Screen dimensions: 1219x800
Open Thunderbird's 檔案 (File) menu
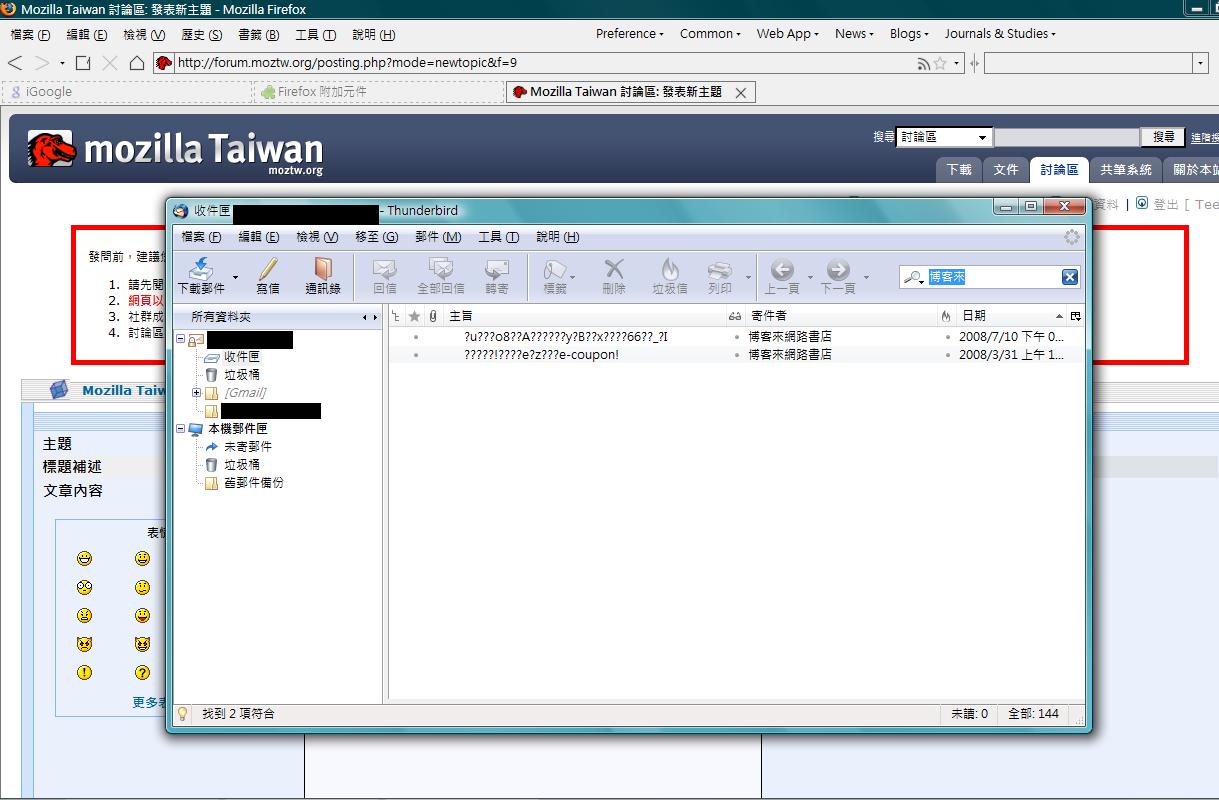[201, 237]
